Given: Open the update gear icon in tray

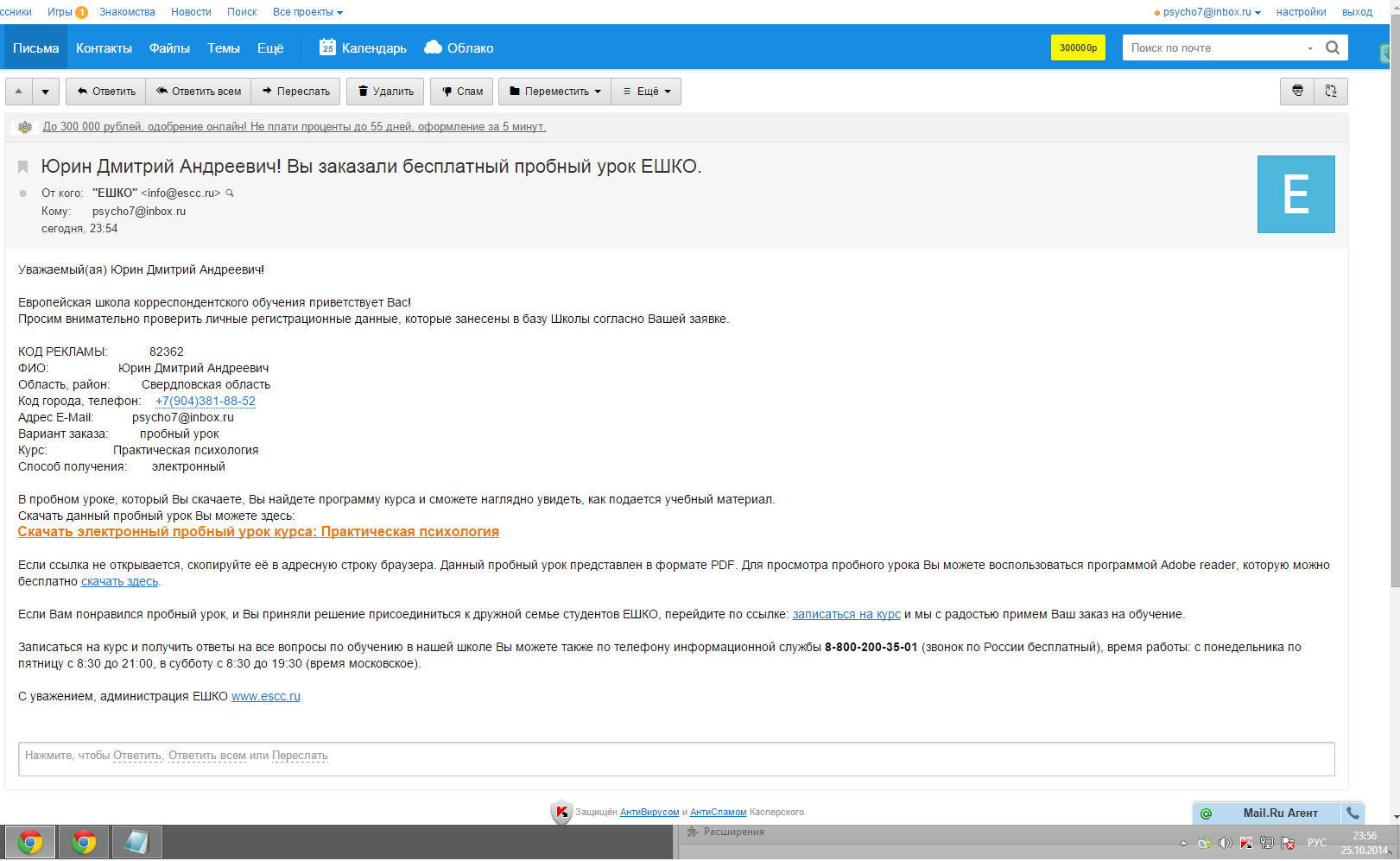Looking at the screenshot, I should (x=1204, y=843).
